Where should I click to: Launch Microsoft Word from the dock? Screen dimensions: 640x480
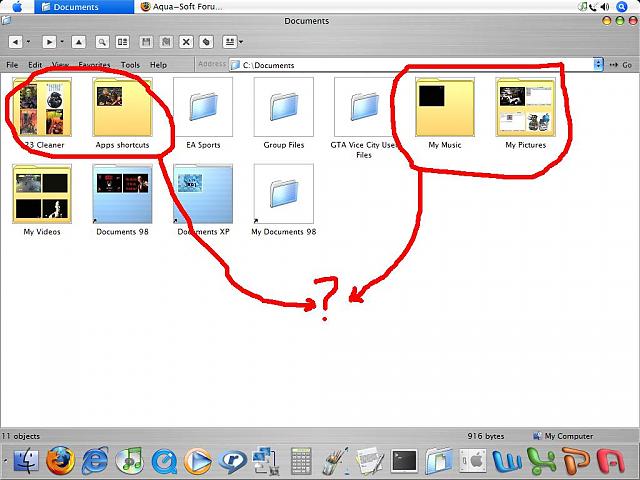(507, 461)
